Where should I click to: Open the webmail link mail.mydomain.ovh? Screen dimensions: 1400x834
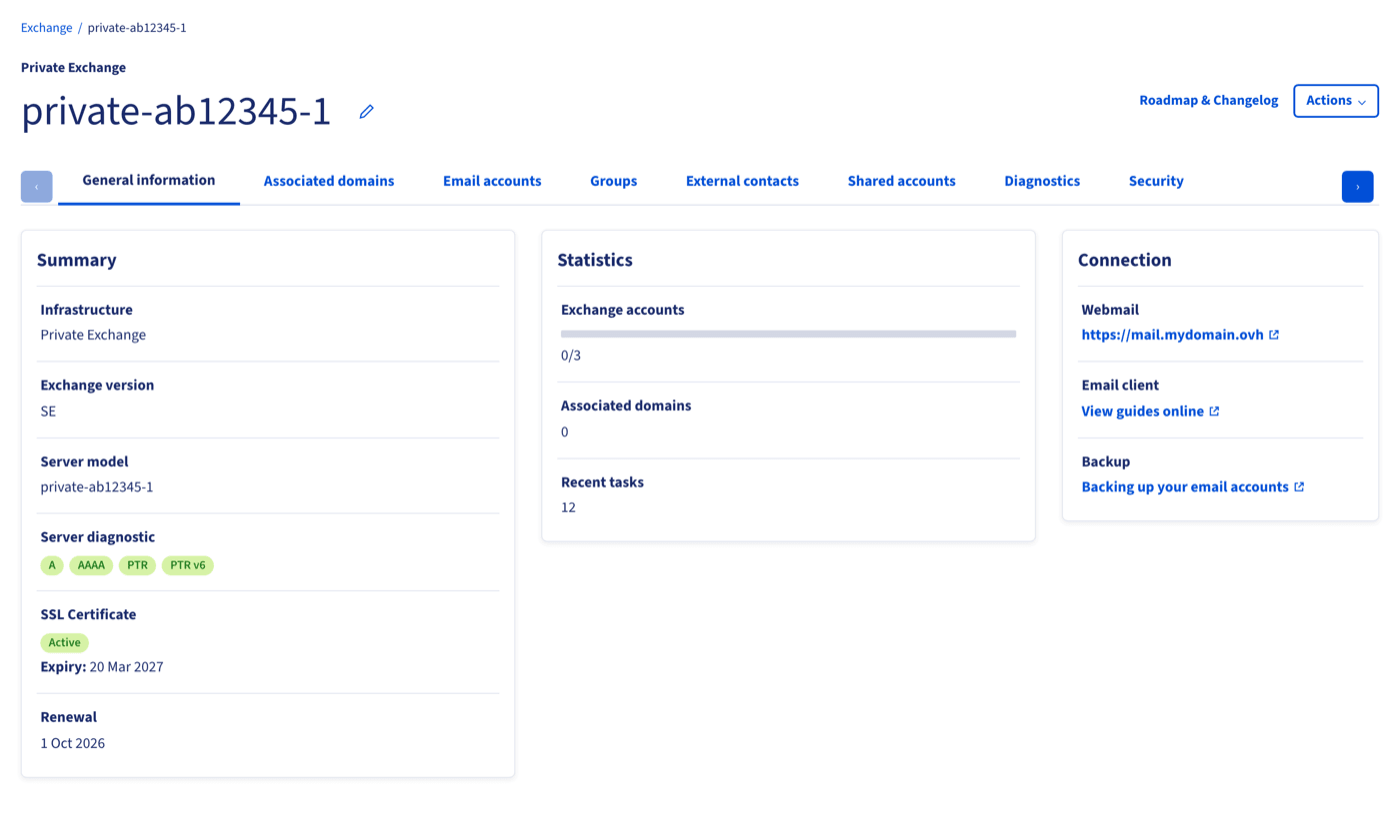click(1180, 335)
